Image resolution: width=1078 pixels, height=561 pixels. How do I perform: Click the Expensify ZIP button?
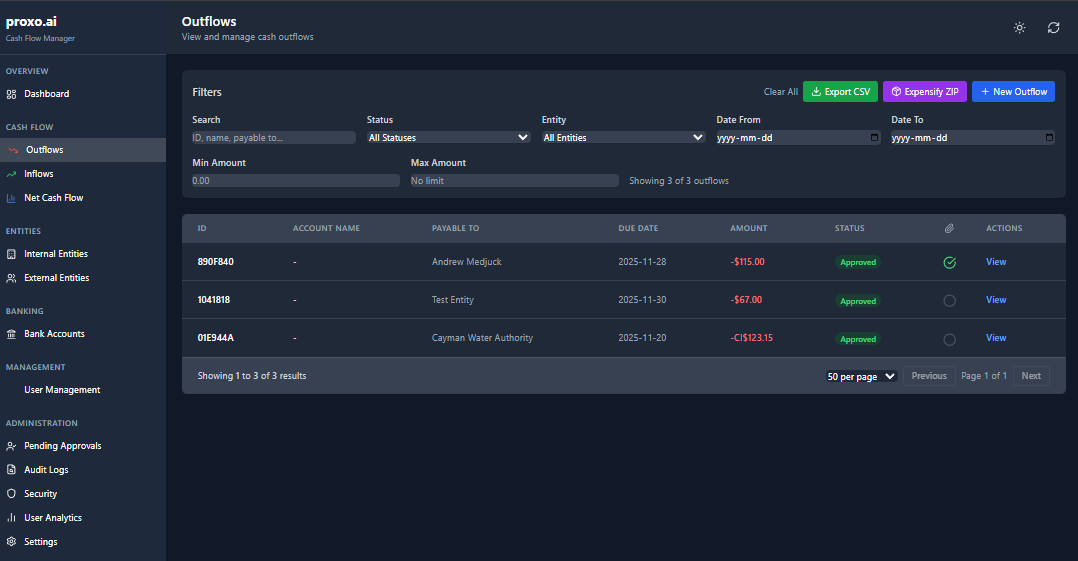coord(925,91)
